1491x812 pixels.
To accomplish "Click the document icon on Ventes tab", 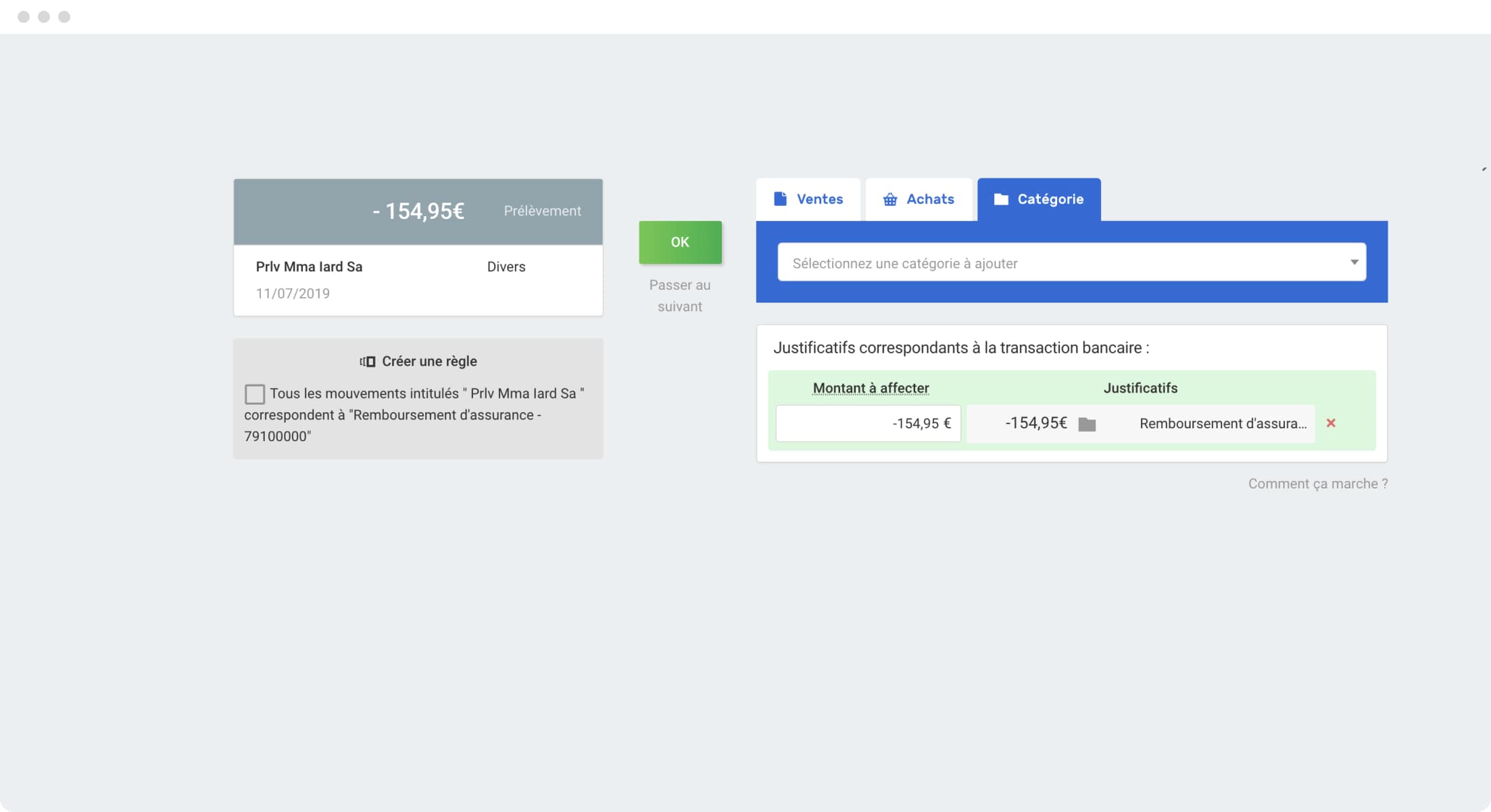I will coord(780,199).
